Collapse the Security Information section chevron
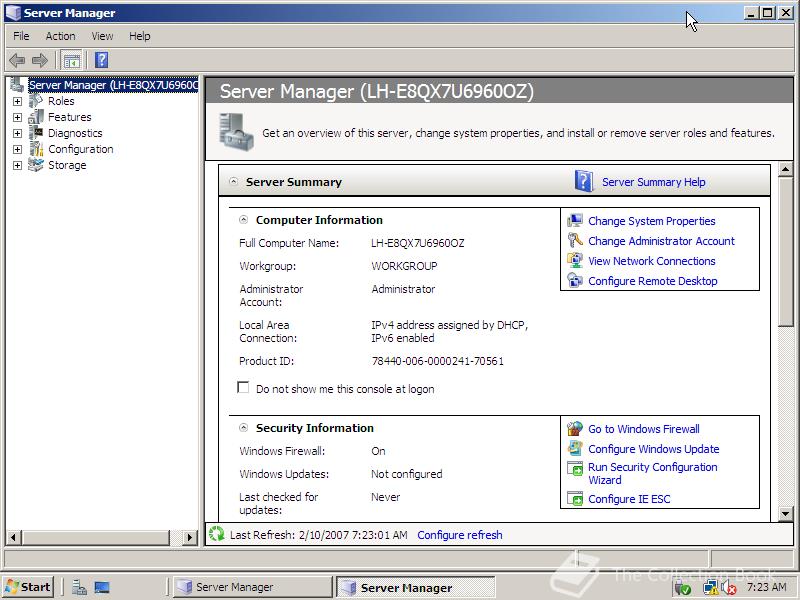Screen dimensions: 800x600 [x=244, y=428]
